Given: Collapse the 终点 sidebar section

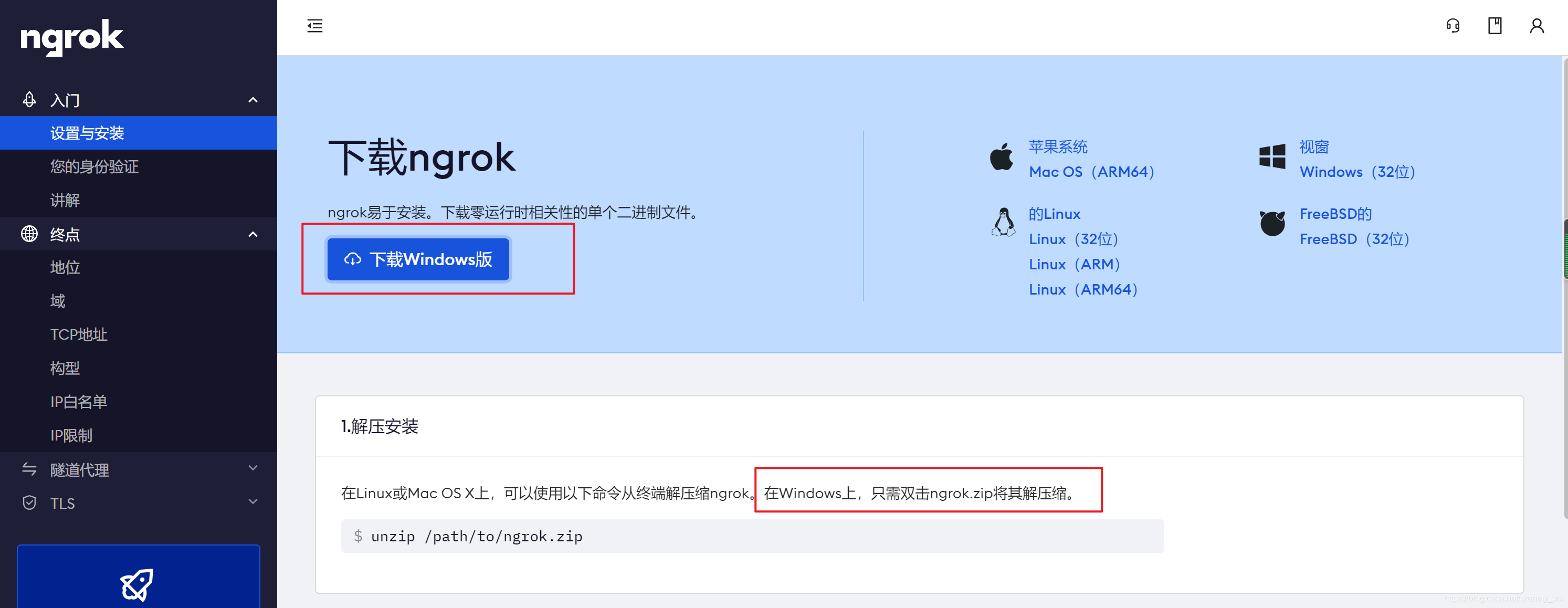Looking at the screenshot, I should click(x=252, y=234).
